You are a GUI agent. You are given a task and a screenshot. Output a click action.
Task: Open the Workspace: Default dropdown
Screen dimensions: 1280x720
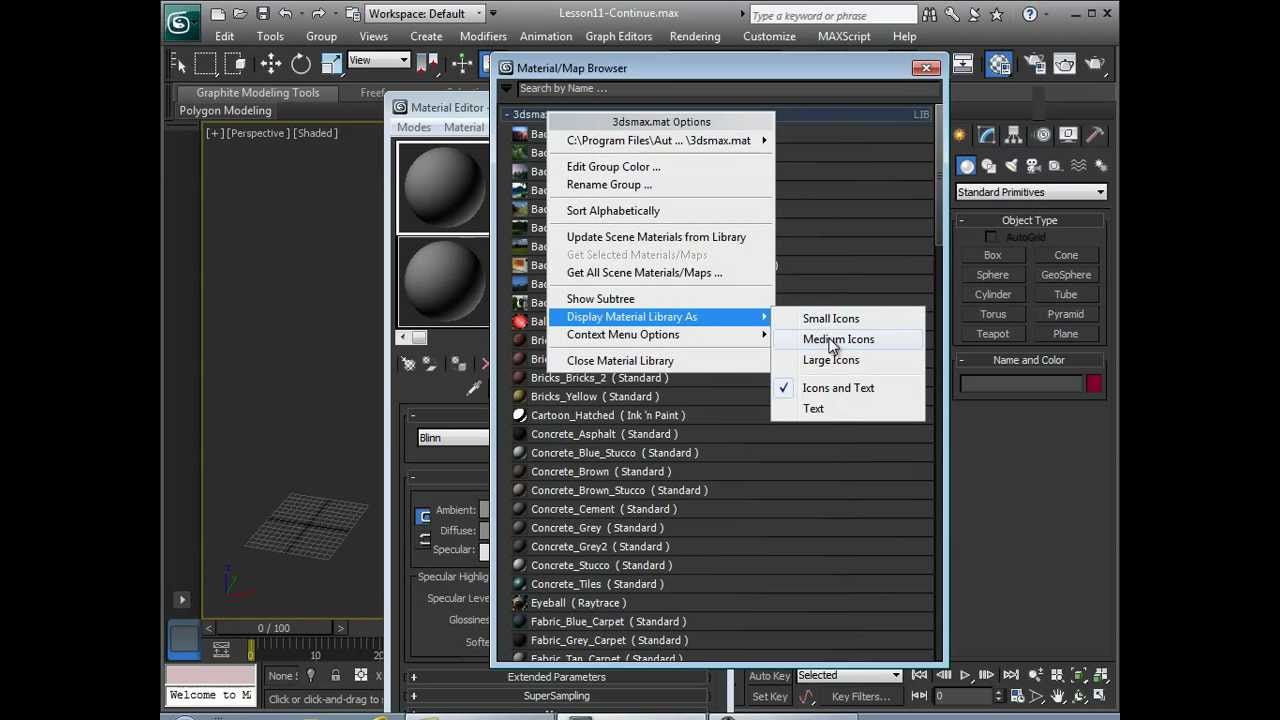tap(426, 14)
